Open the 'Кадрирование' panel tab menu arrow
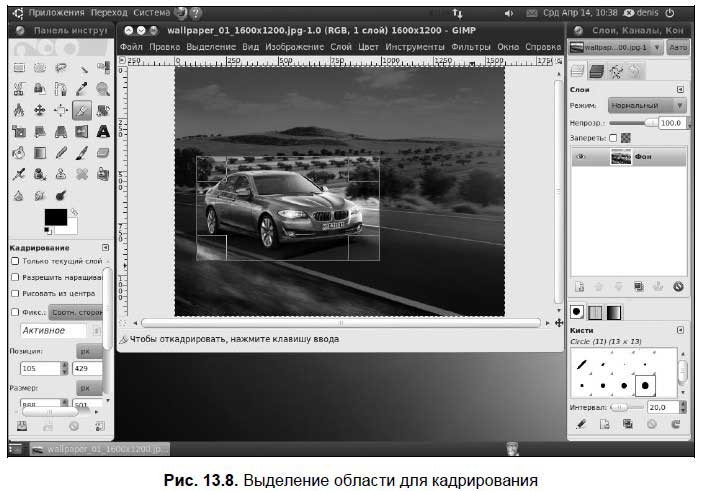 (105, 248)
